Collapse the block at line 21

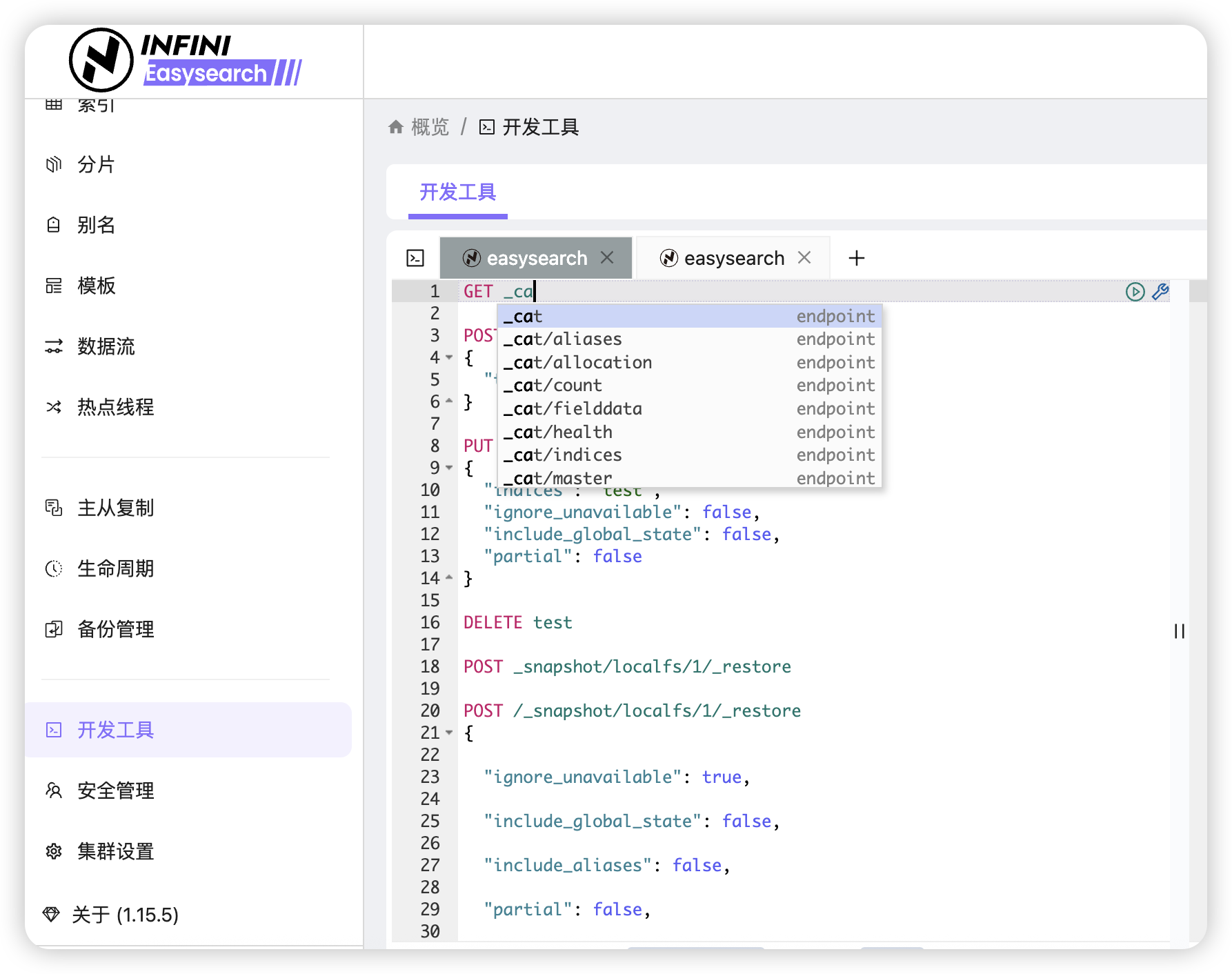coord(449,733)
